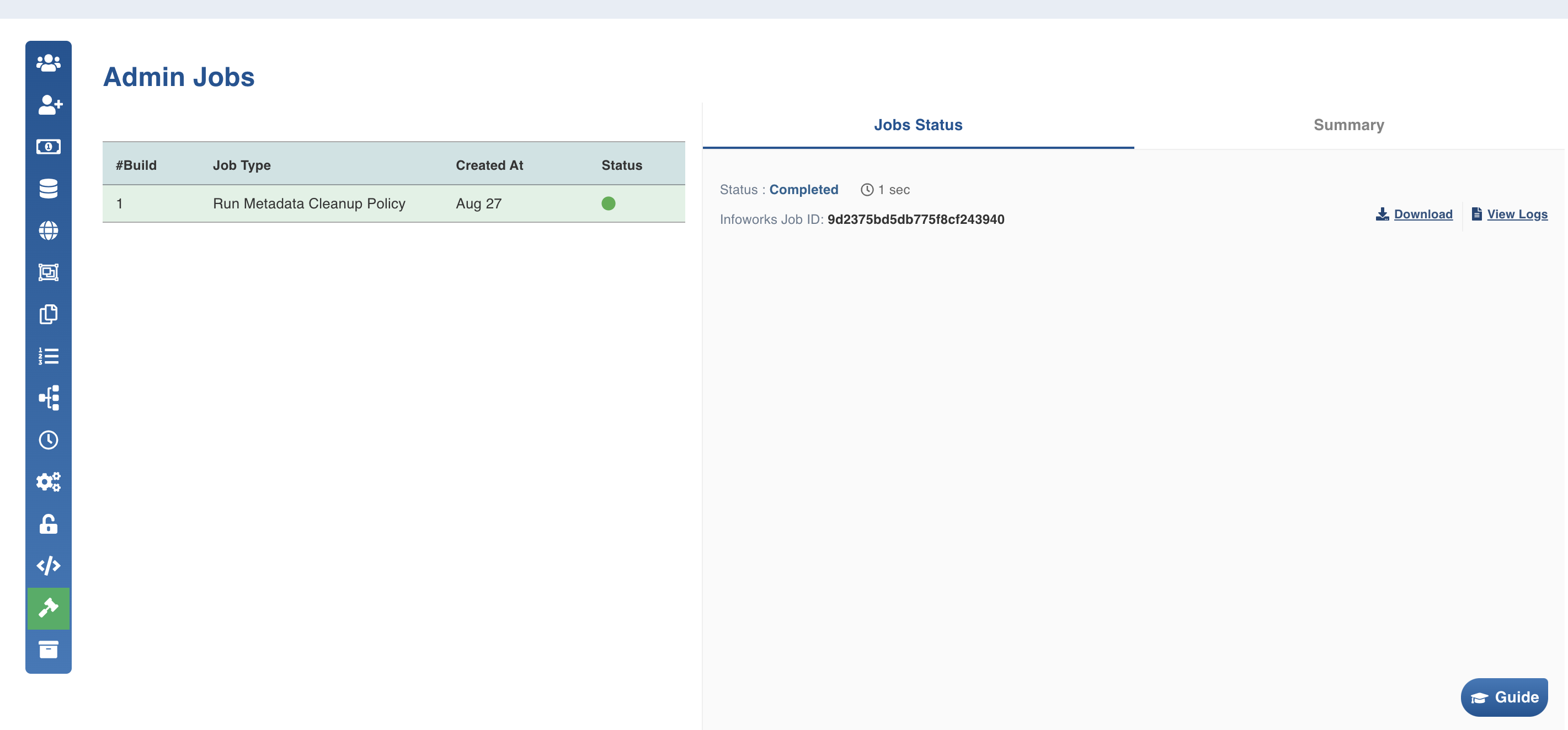Click the 1 sec duration text
The width and height of the screenshot is (1568, 730).
coord(894,190)
